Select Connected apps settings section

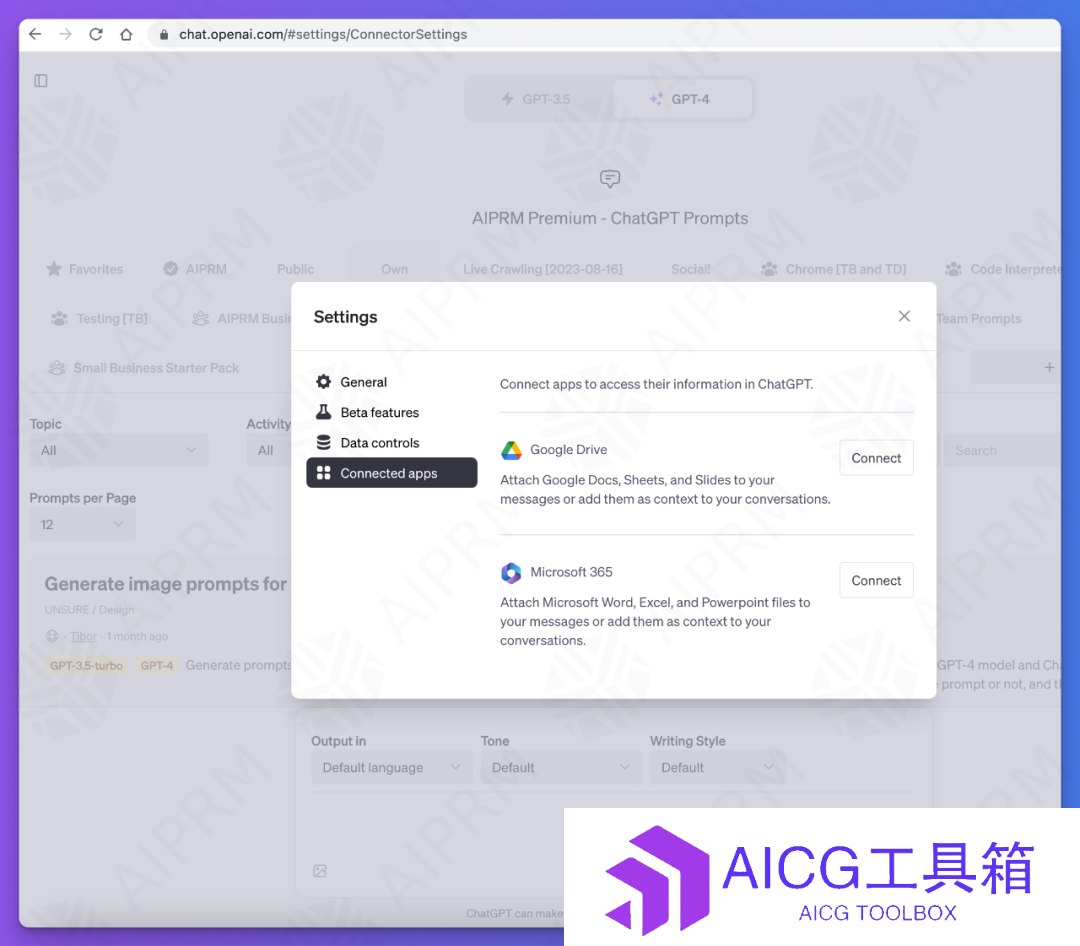(391, 473)
